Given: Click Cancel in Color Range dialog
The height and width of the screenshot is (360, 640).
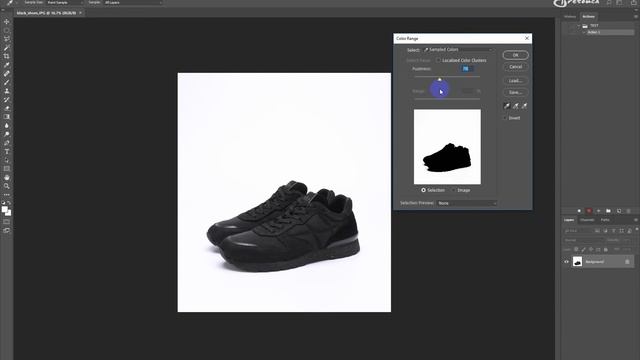Looking at the screenshot, I should tap(516, 67).
